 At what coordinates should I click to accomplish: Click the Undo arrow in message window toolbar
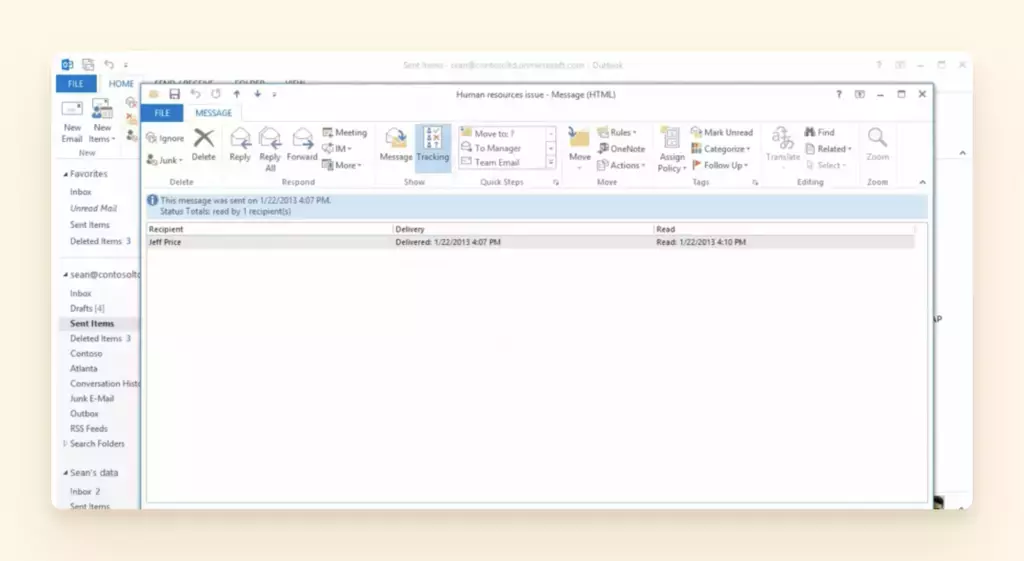195,94
